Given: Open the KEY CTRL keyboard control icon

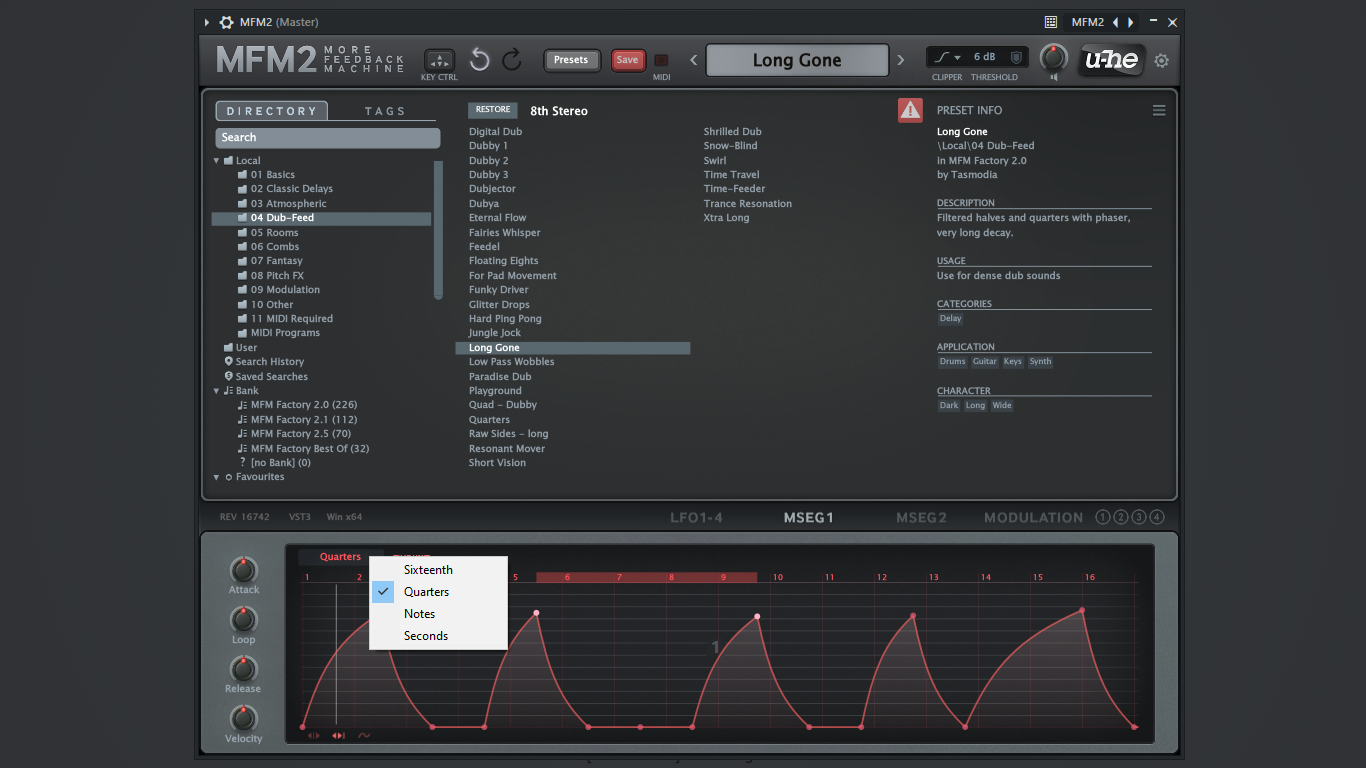Looking at the screenshot, I should (x=439, y=60).
